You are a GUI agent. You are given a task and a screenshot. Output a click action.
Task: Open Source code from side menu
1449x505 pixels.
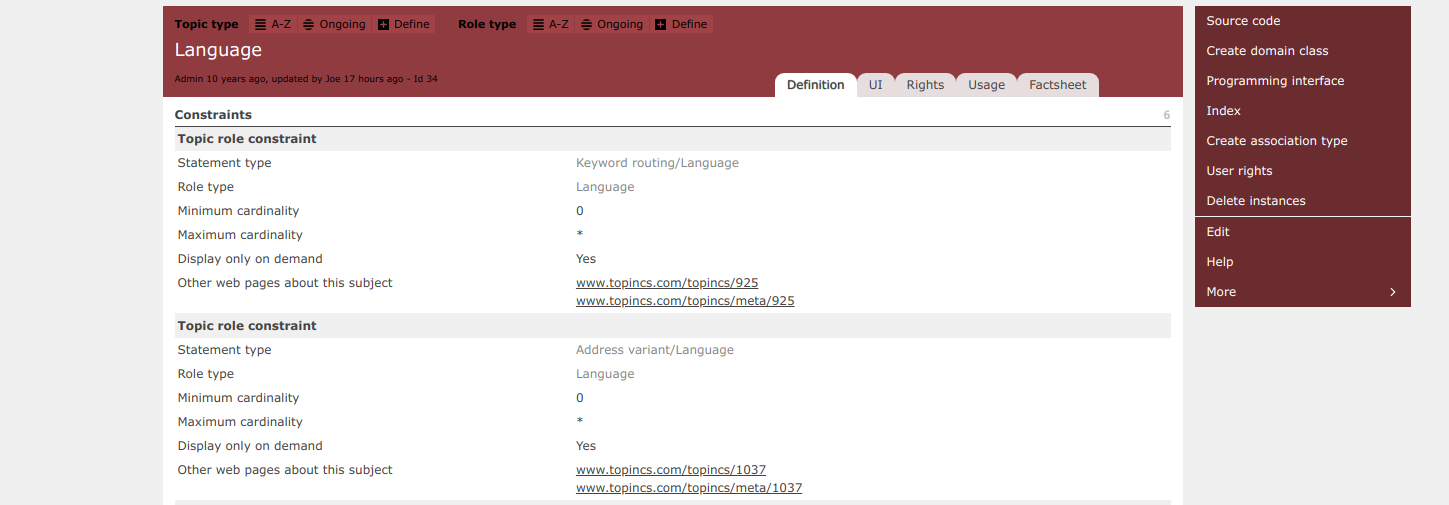click(1243, 21)
